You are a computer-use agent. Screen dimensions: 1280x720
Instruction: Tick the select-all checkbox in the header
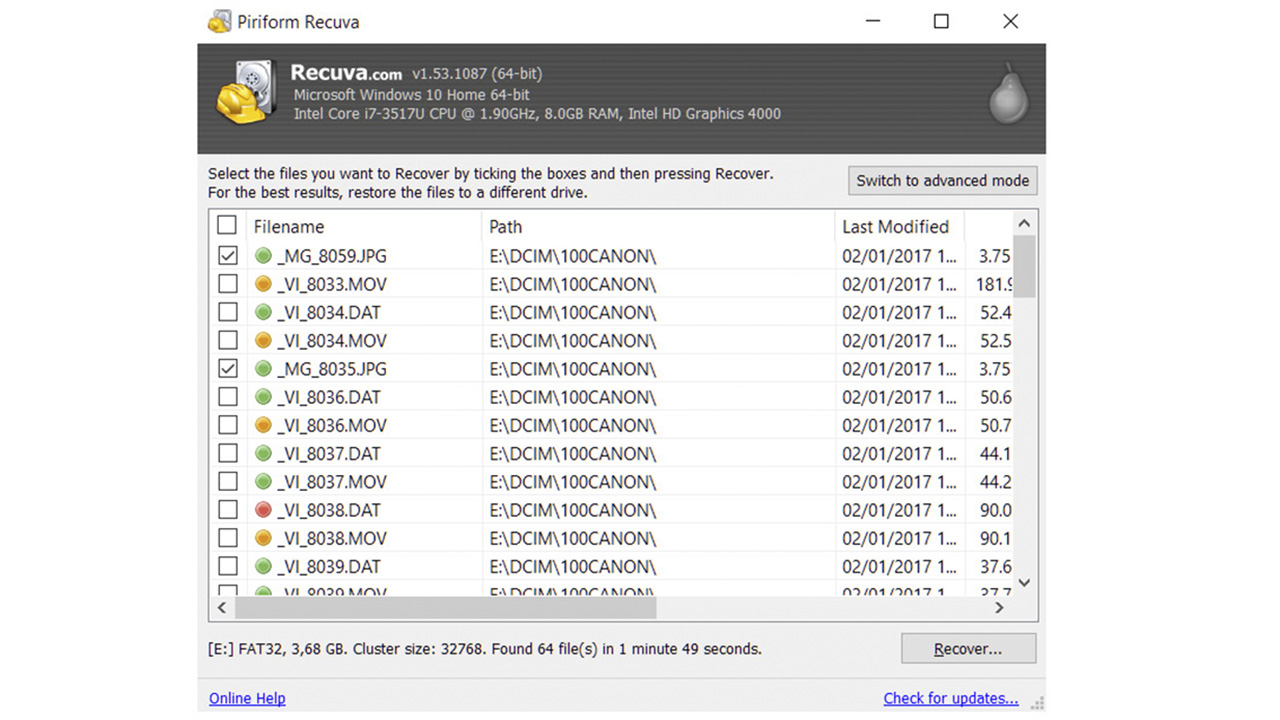[x=227, y=225]
